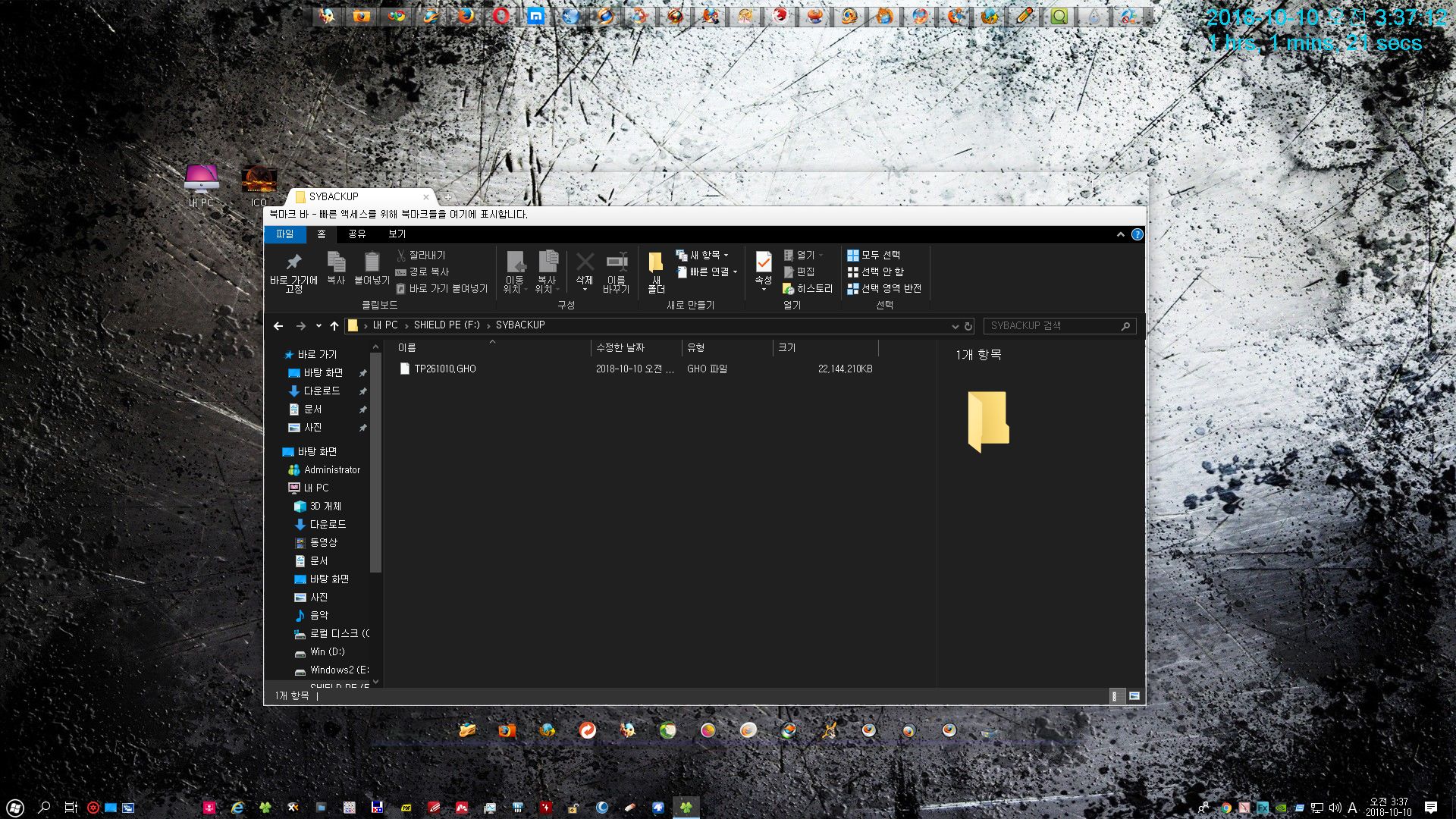Collapse the ribbon chevron

(1120, 234)
